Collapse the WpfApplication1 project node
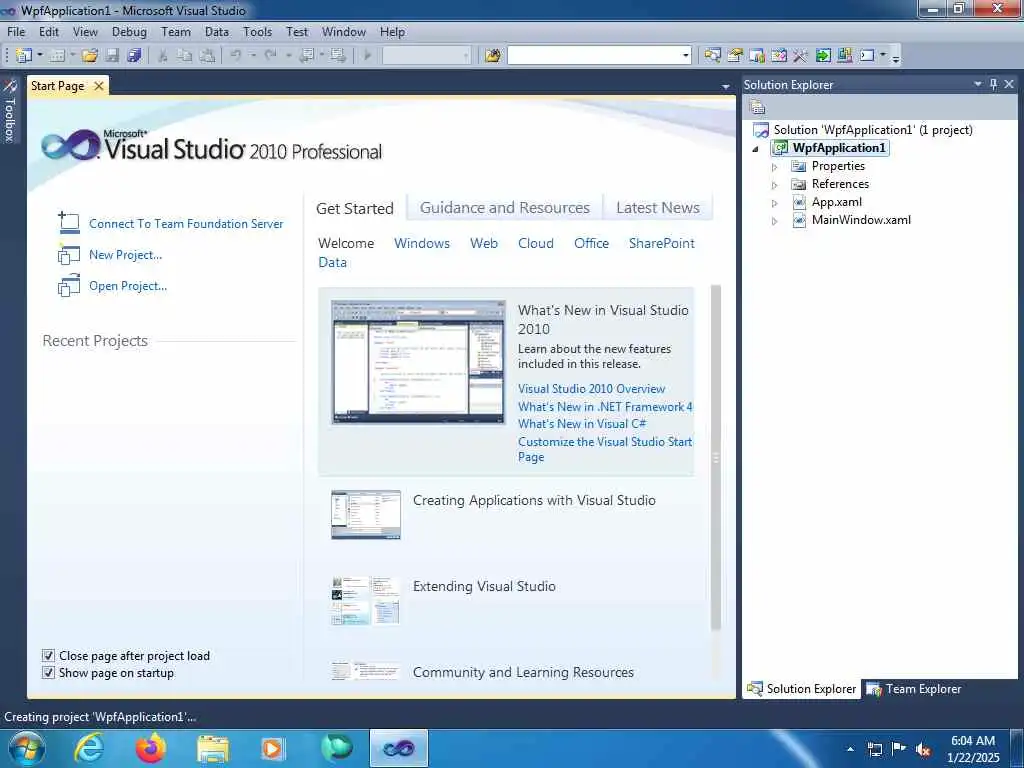This screenshot has height=768, width=1024. click(756, 149)
